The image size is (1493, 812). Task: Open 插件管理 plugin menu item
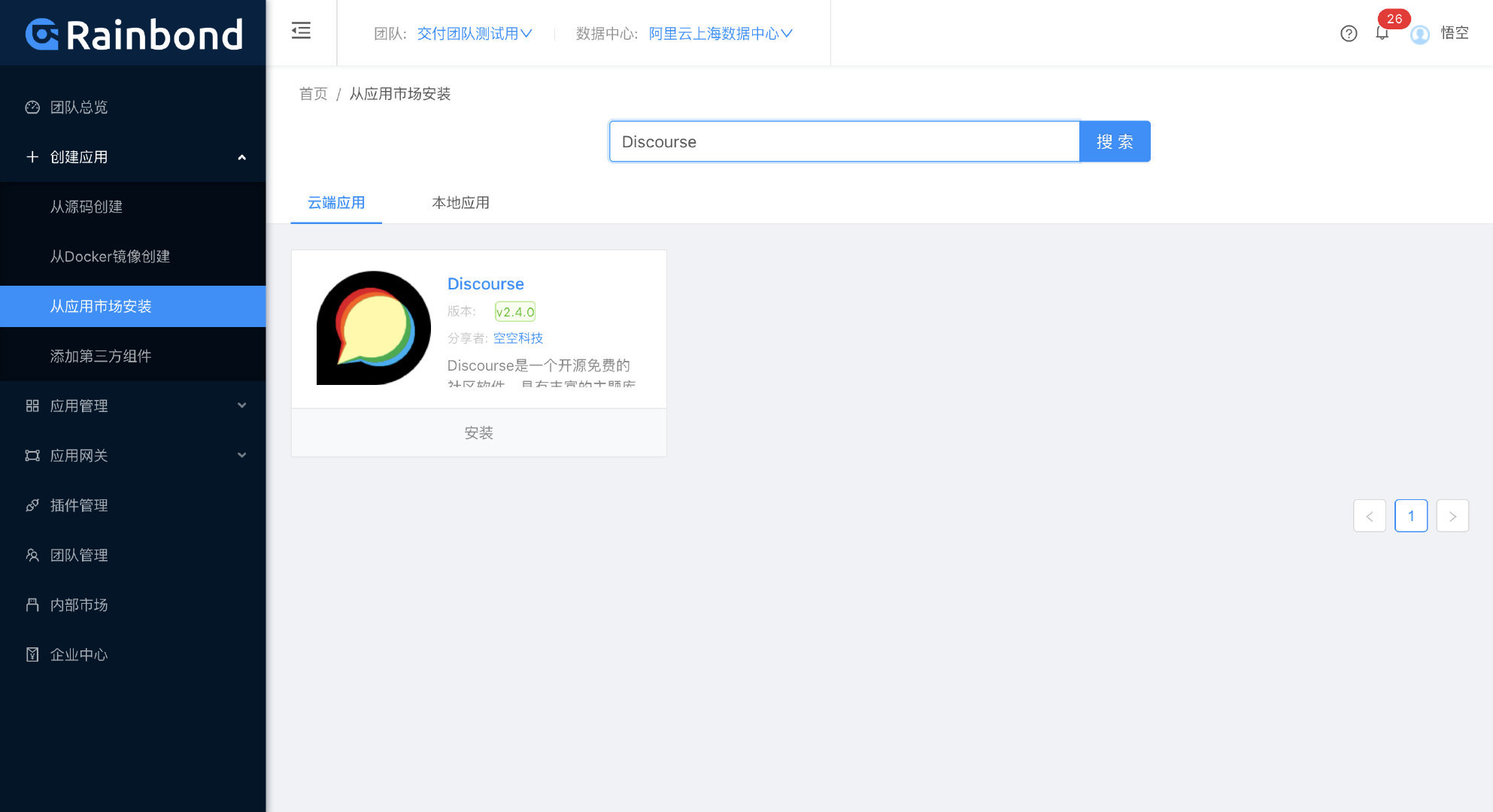(x=78, y=505)
